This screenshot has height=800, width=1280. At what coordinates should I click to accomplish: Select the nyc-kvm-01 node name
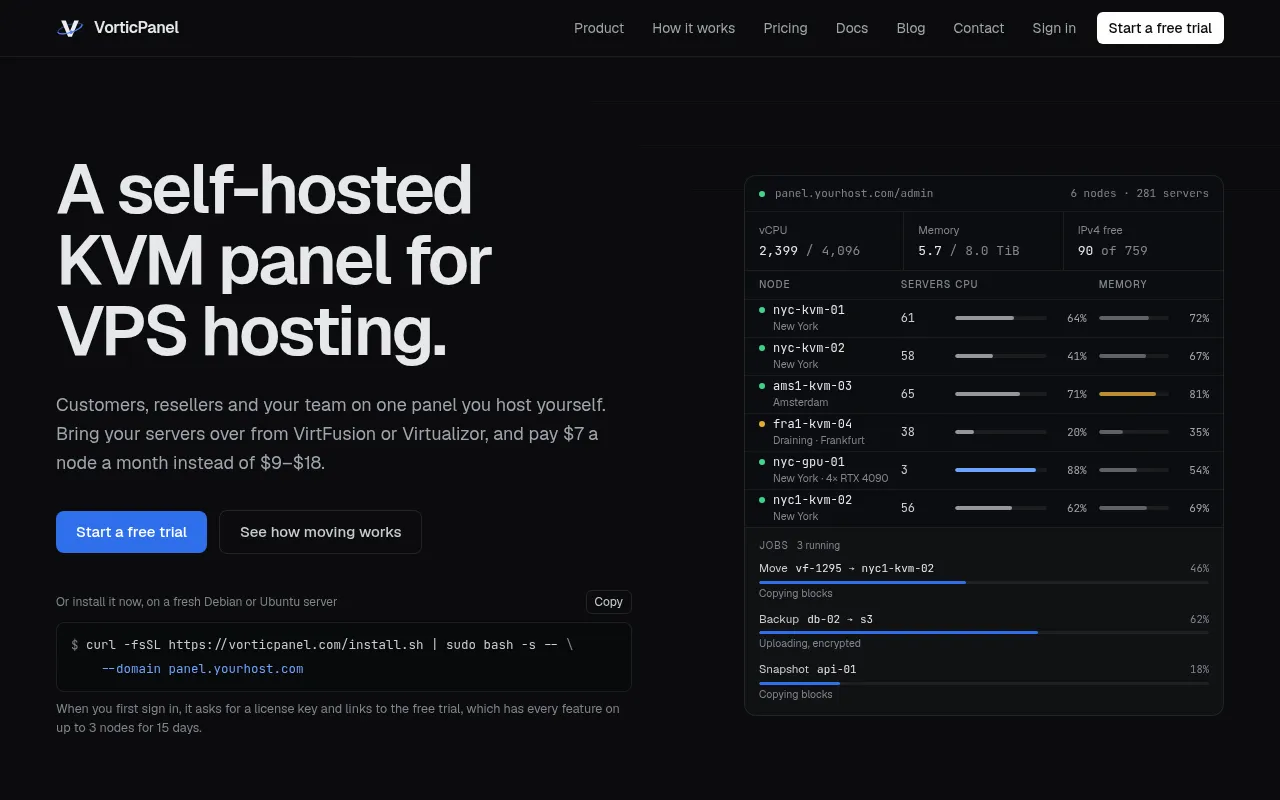pos(808,310)
